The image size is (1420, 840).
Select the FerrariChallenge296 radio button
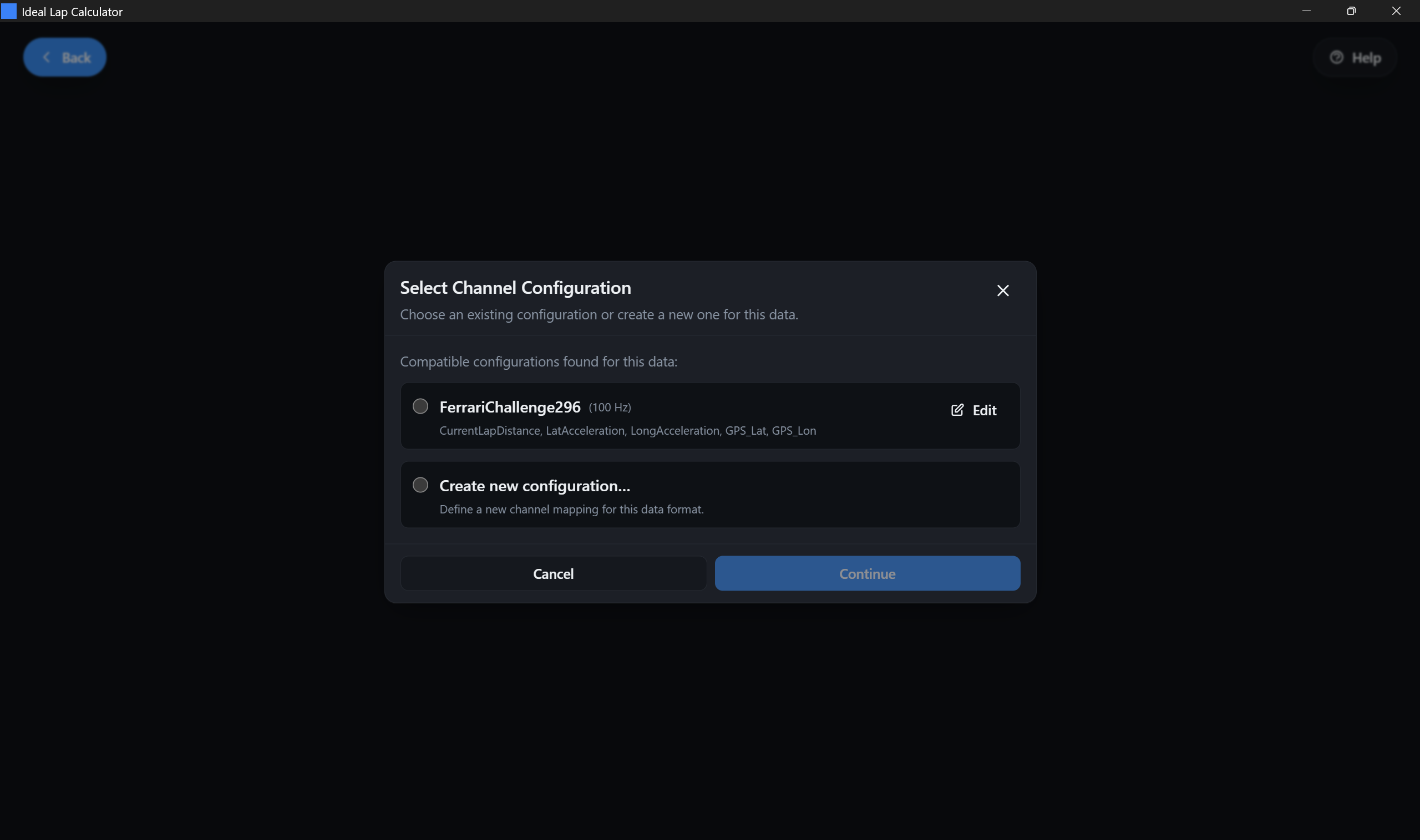coord(419,406)
